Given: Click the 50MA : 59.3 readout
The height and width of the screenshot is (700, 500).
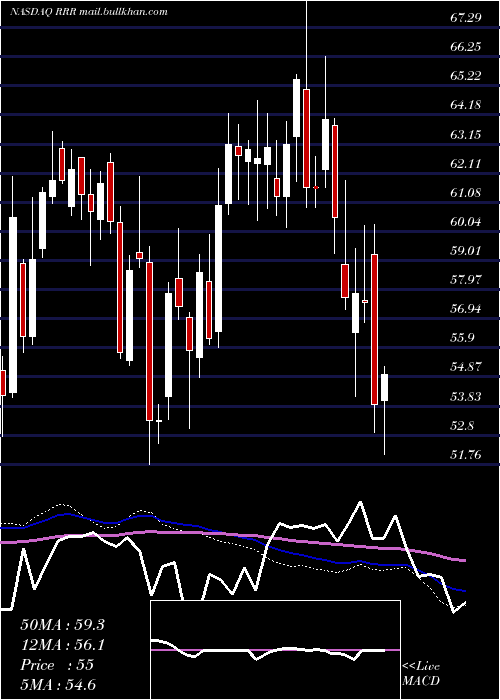Looking at the screenshot, I should (x=62, y=625).
